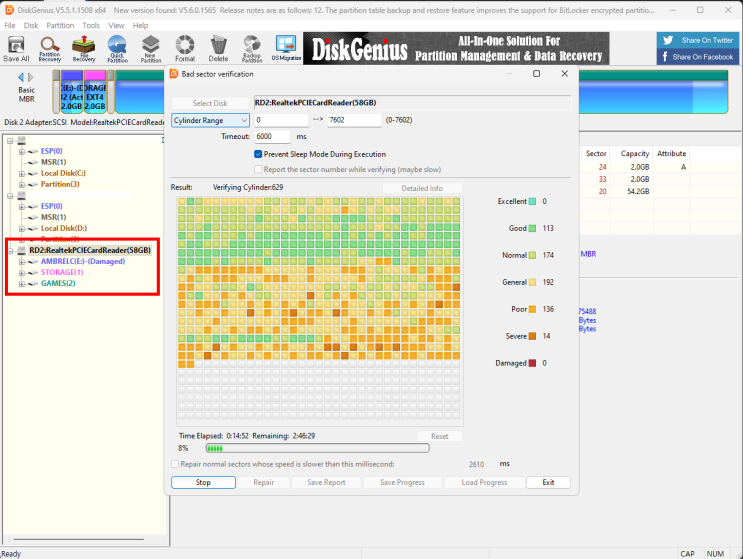743x559 pixels.
Task: Click the Delete toolbar icon
Action: (x=218, y=49)
